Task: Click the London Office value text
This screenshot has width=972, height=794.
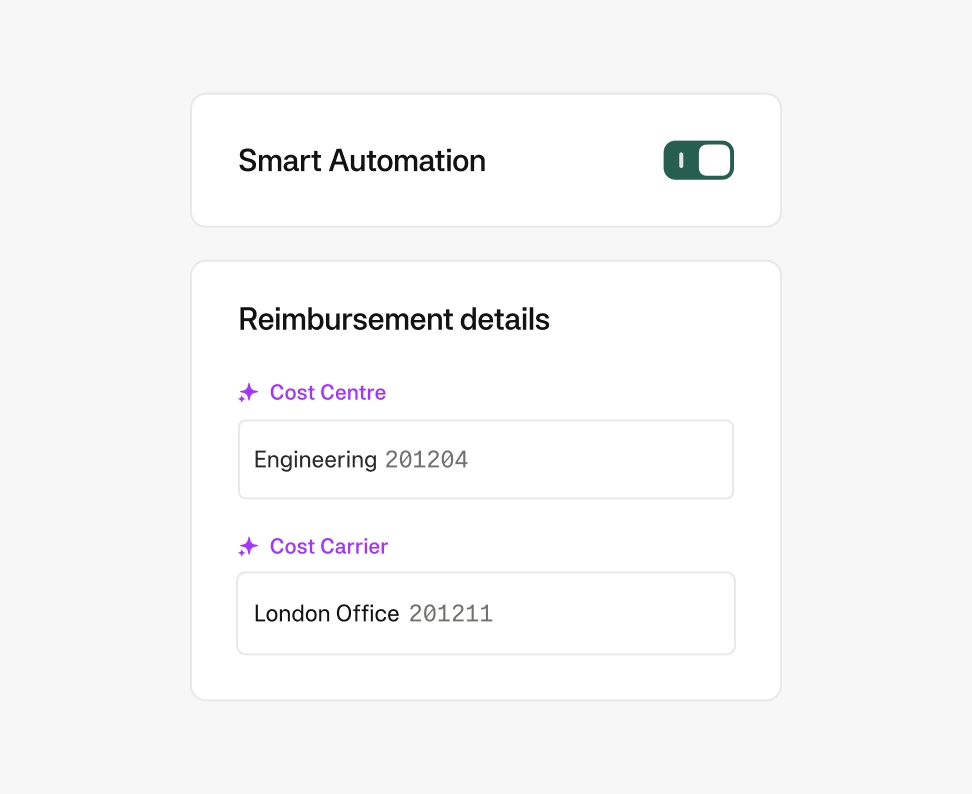Action: click(326, 614)
